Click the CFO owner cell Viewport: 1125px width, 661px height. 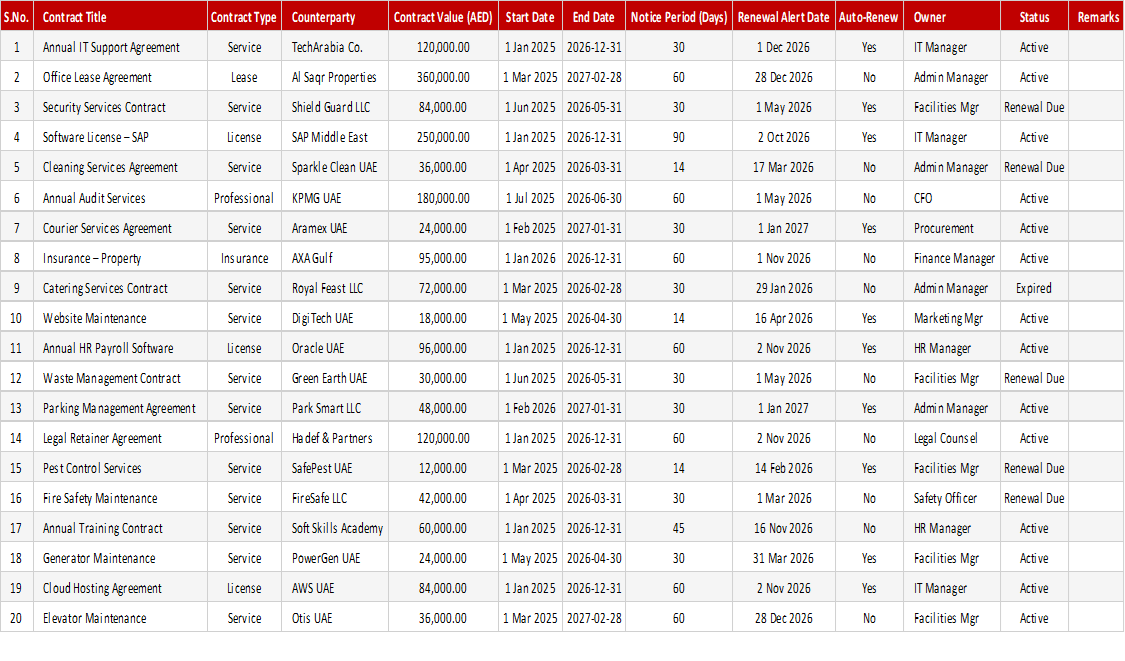[952, 198]
